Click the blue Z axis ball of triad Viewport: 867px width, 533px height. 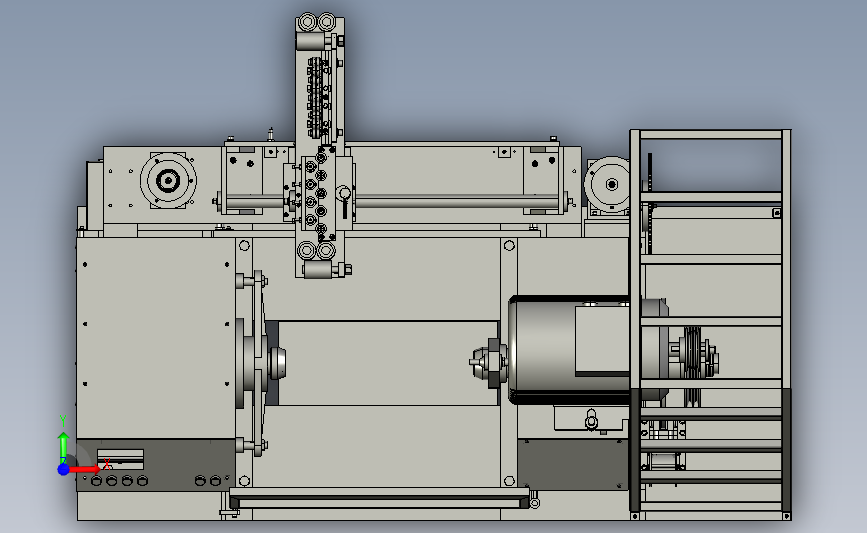[x=63, y=469]
